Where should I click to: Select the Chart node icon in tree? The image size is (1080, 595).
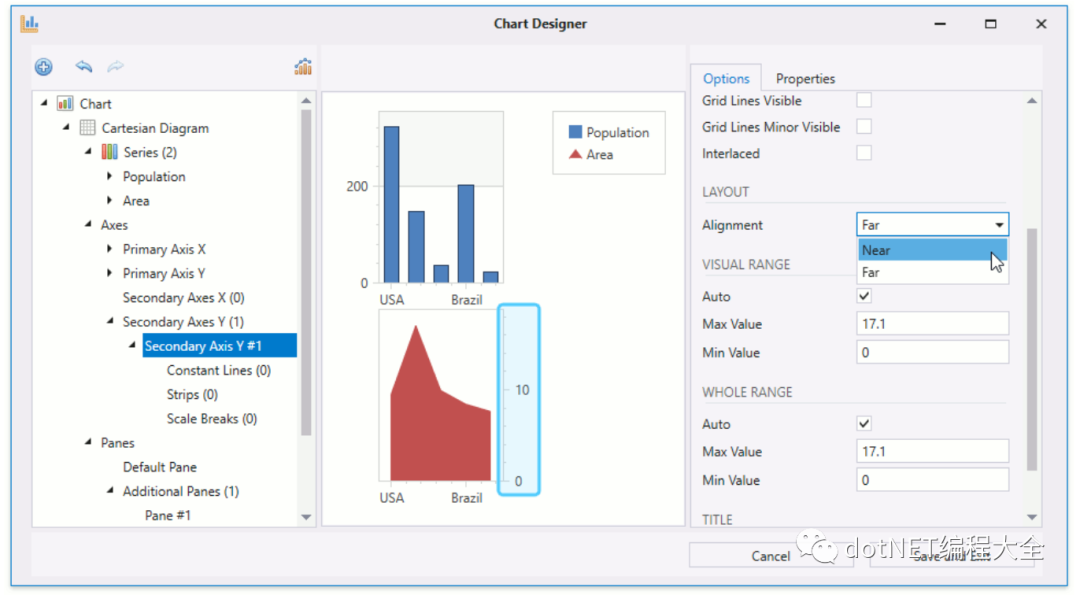point(65,103)
